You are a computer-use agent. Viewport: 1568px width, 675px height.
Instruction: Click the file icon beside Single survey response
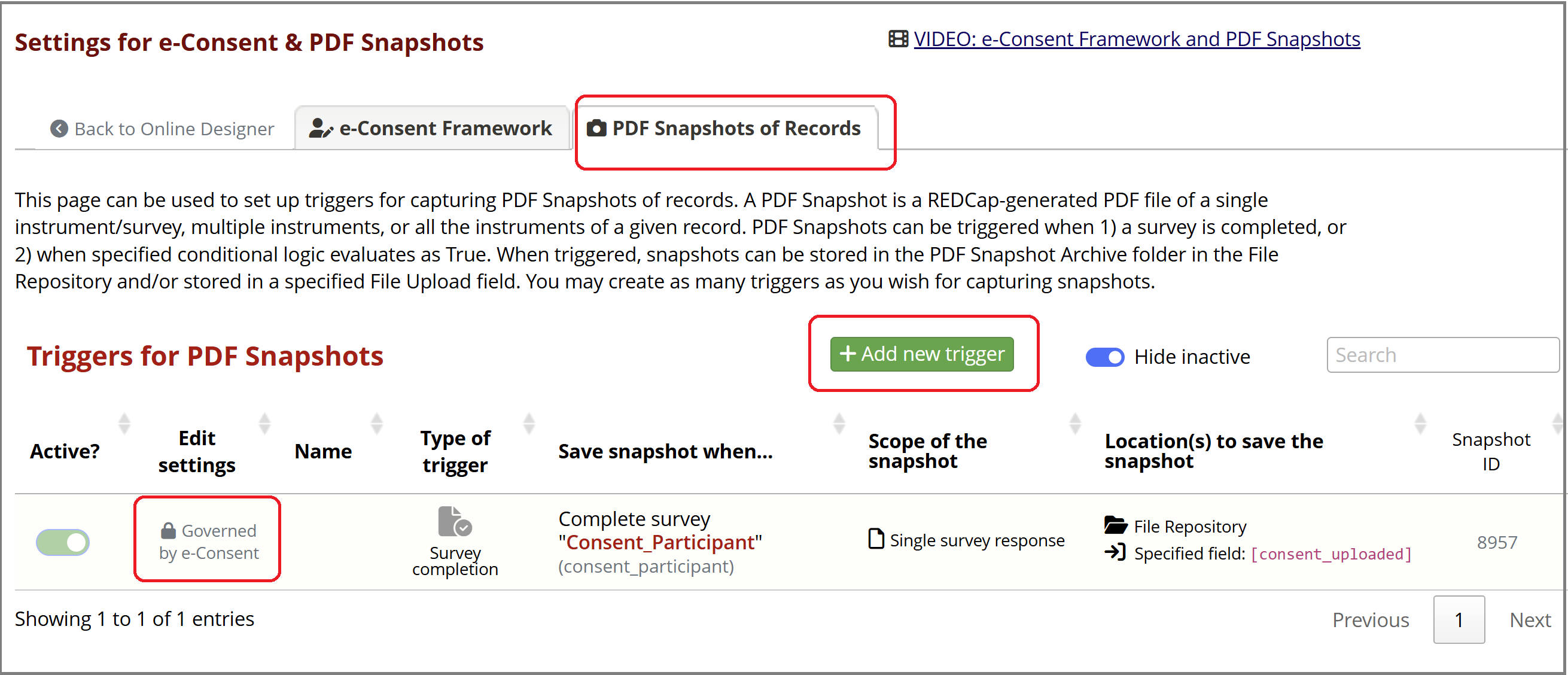tap(875, 539)
